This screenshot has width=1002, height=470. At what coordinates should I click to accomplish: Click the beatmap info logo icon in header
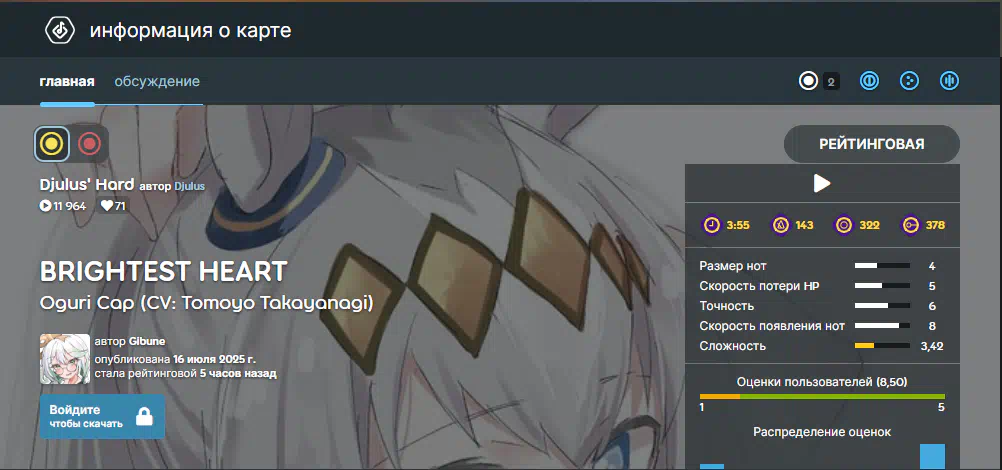point(60,30)
